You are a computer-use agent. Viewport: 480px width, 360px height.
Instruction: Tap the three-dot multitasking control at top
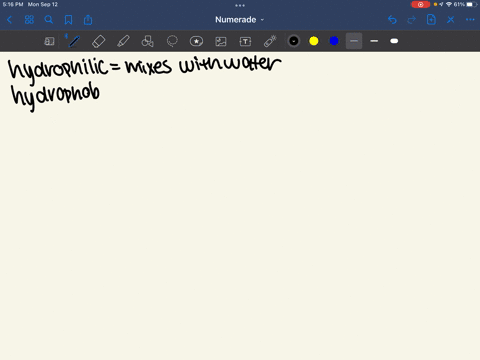pos(240,5)
